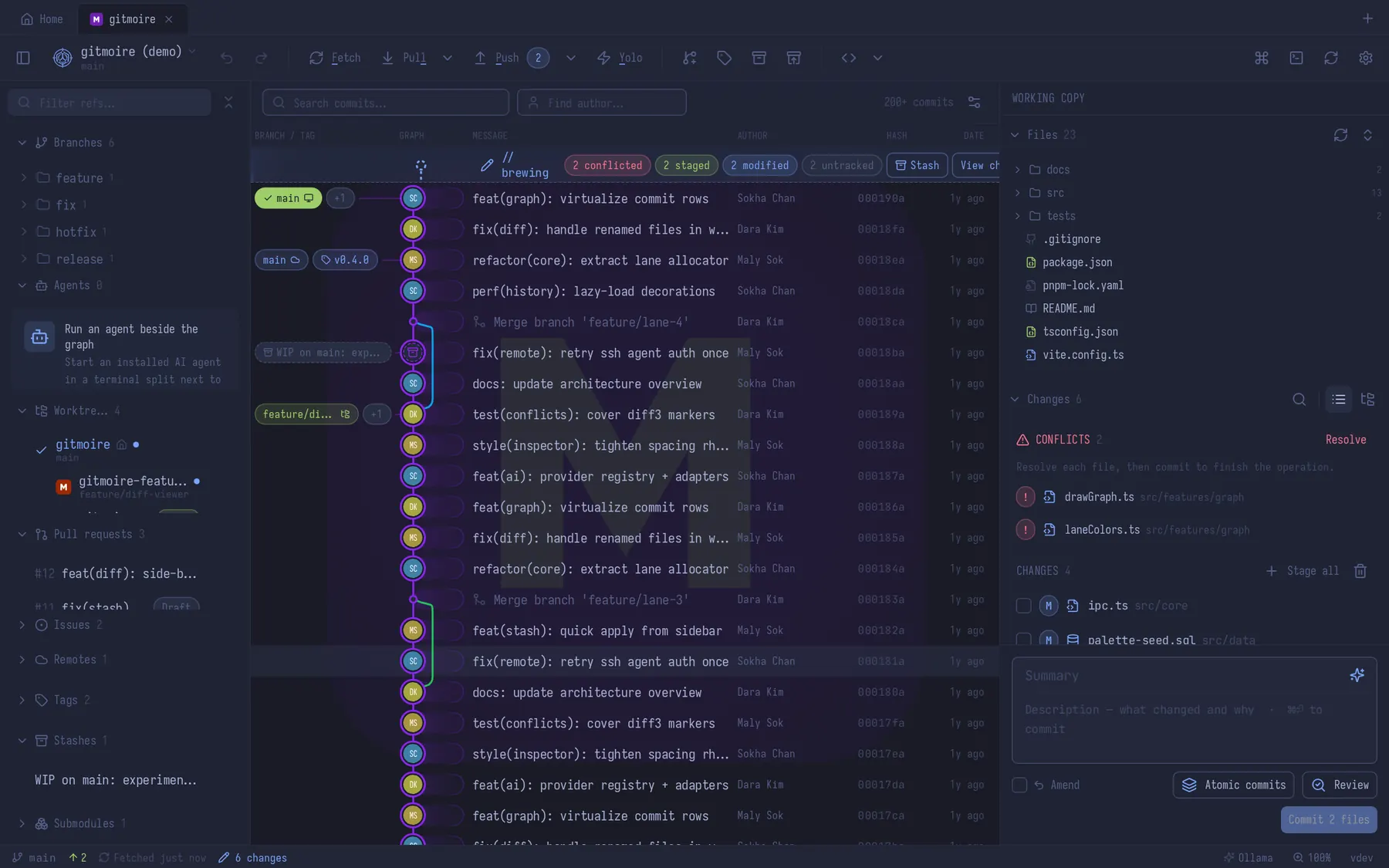Toggle the 2 modified filter chip

(x=759, y=165)
